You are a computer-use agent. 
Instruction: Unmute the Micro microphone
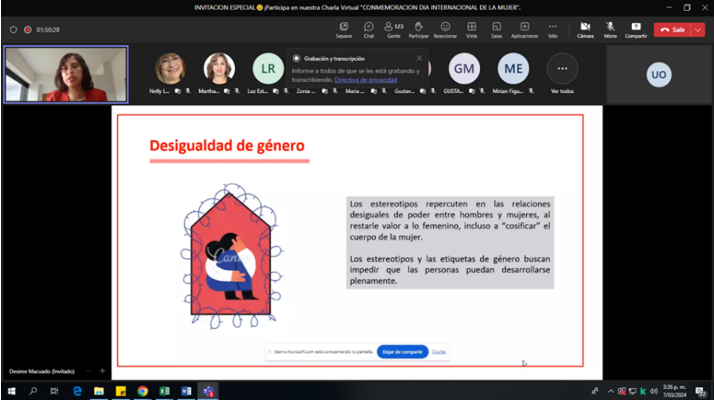pyautogui.click(x=610, y=30)
